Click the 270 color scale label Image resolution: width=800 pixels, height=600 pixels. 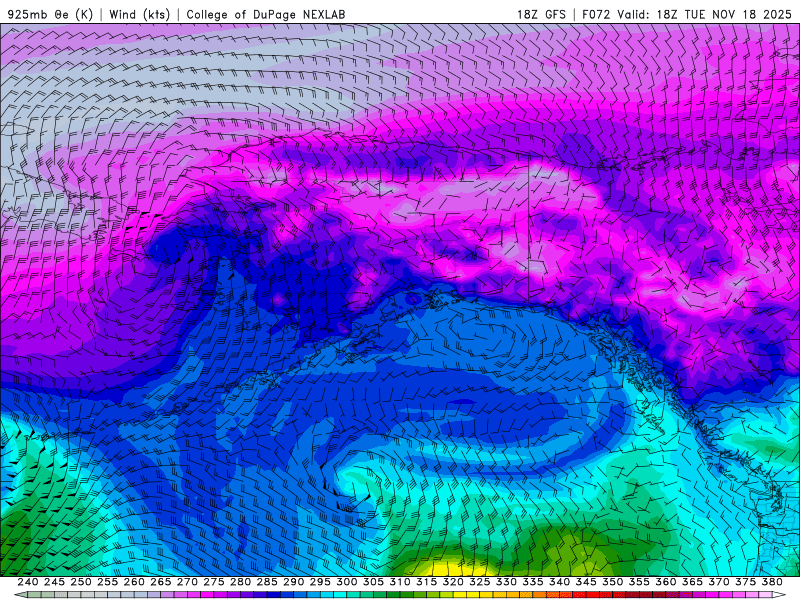point(187,582)
